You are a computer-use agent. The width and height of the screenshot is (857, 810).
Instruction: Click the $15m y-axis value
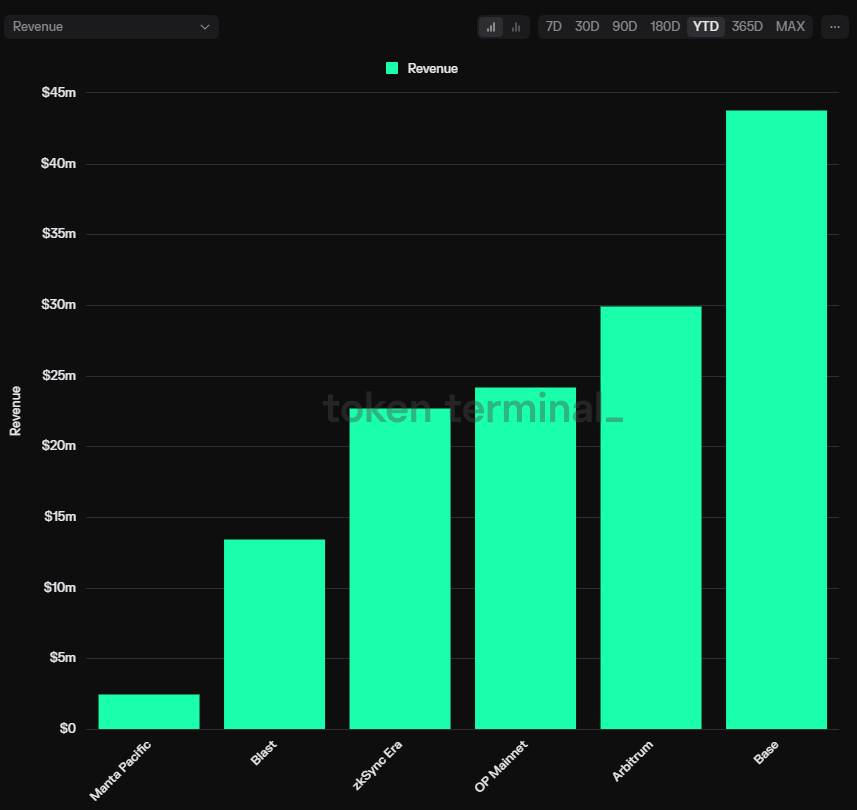pyautogui.click(x=60, y=516)
